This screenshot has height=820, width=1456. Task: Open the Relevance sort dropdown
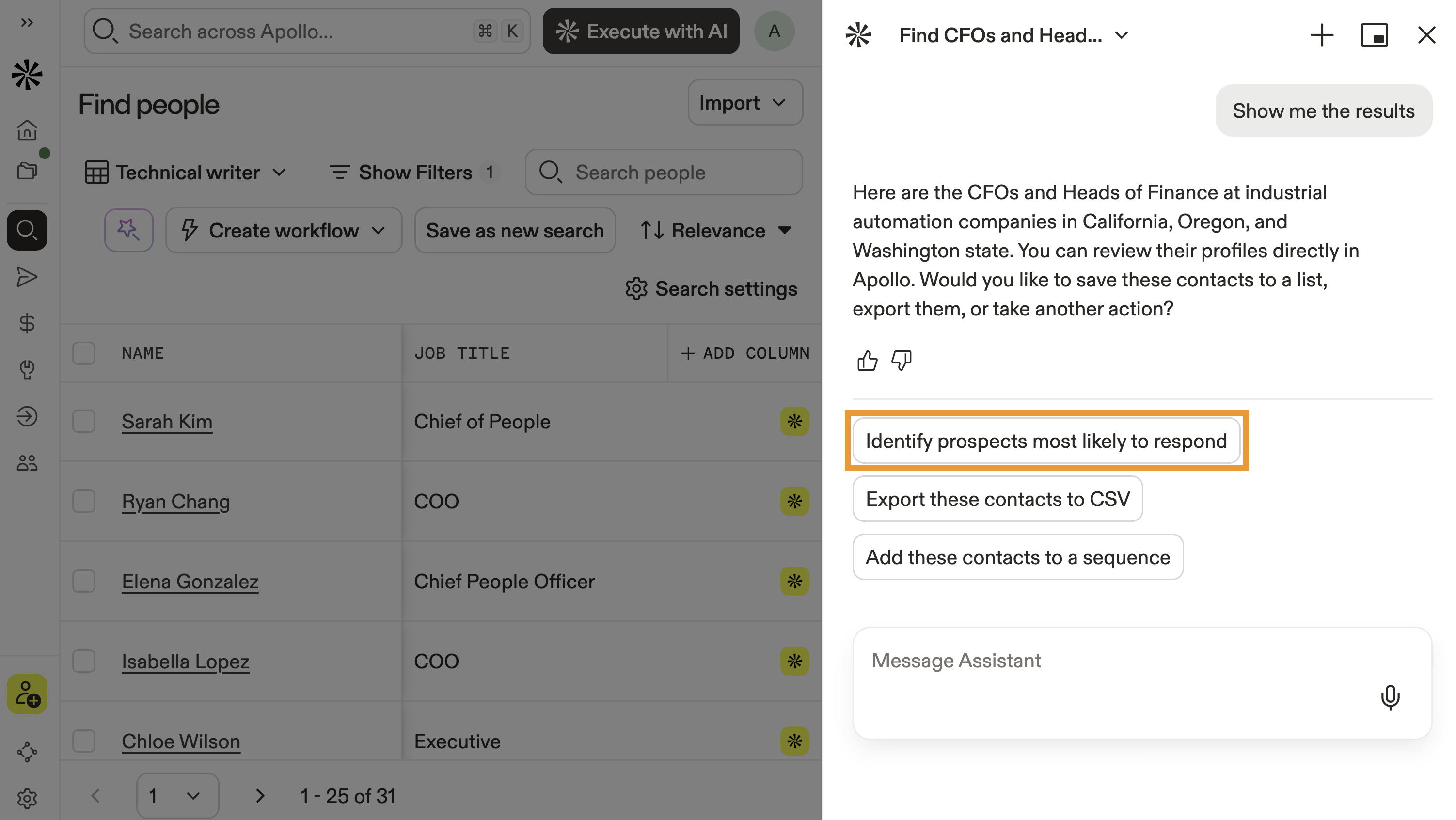pos(716,231)
